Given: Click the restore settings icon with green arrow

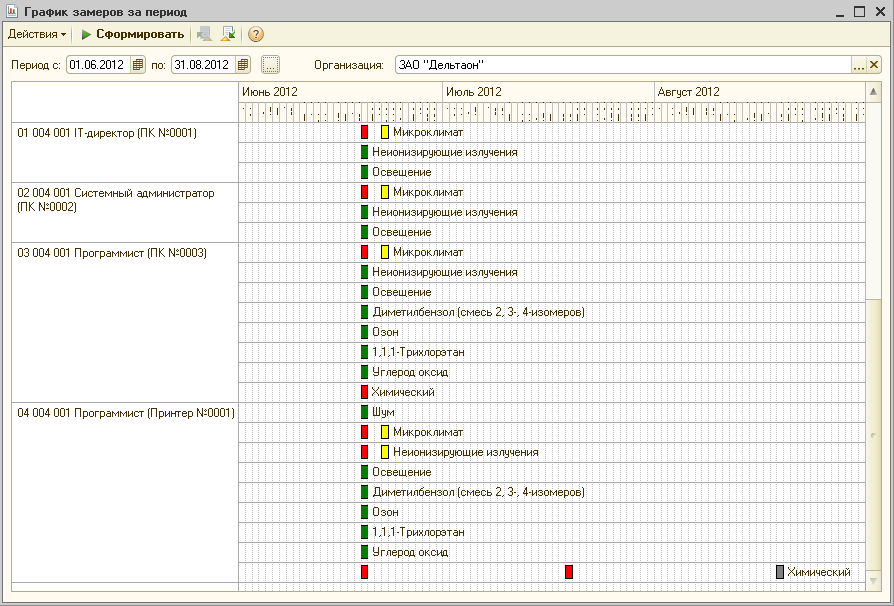Looking at the screenshot, I should [x=229, y=34].
